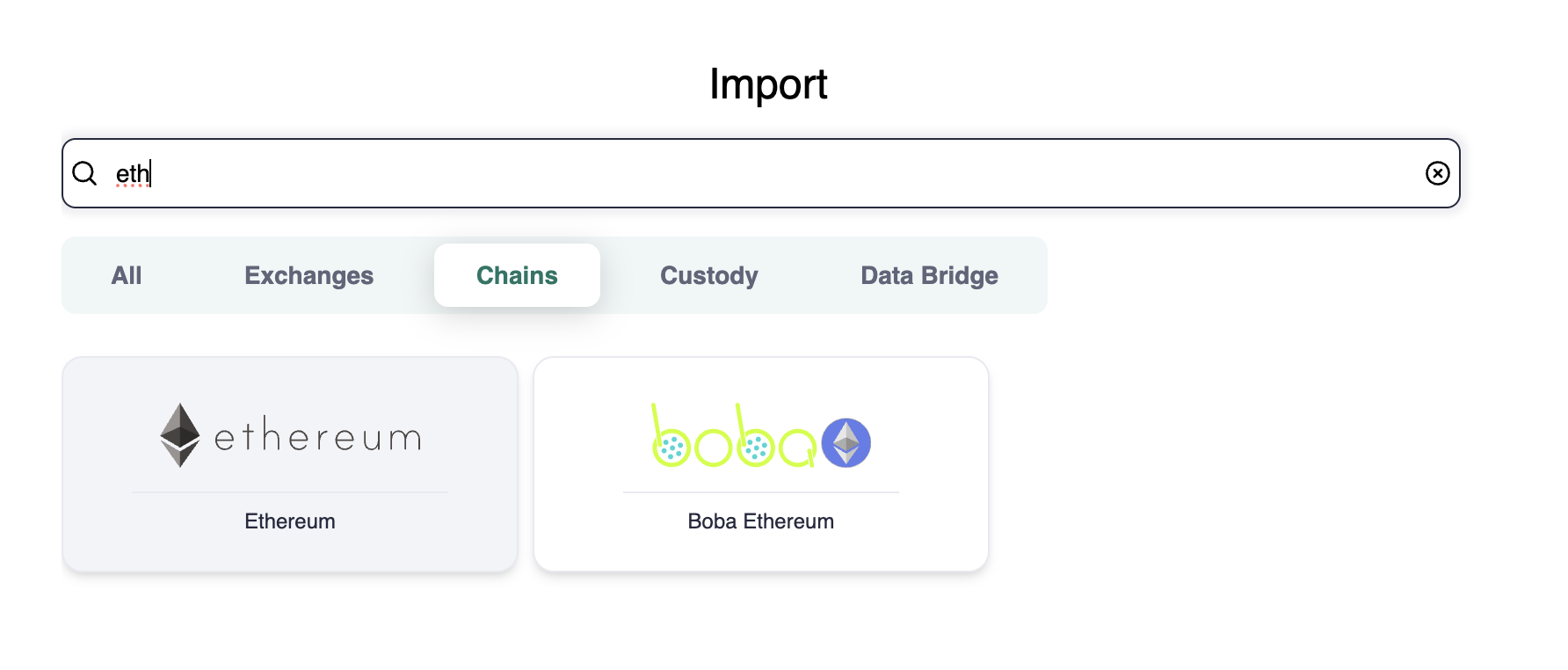Clear the search with the X icon

[1437, 173]
